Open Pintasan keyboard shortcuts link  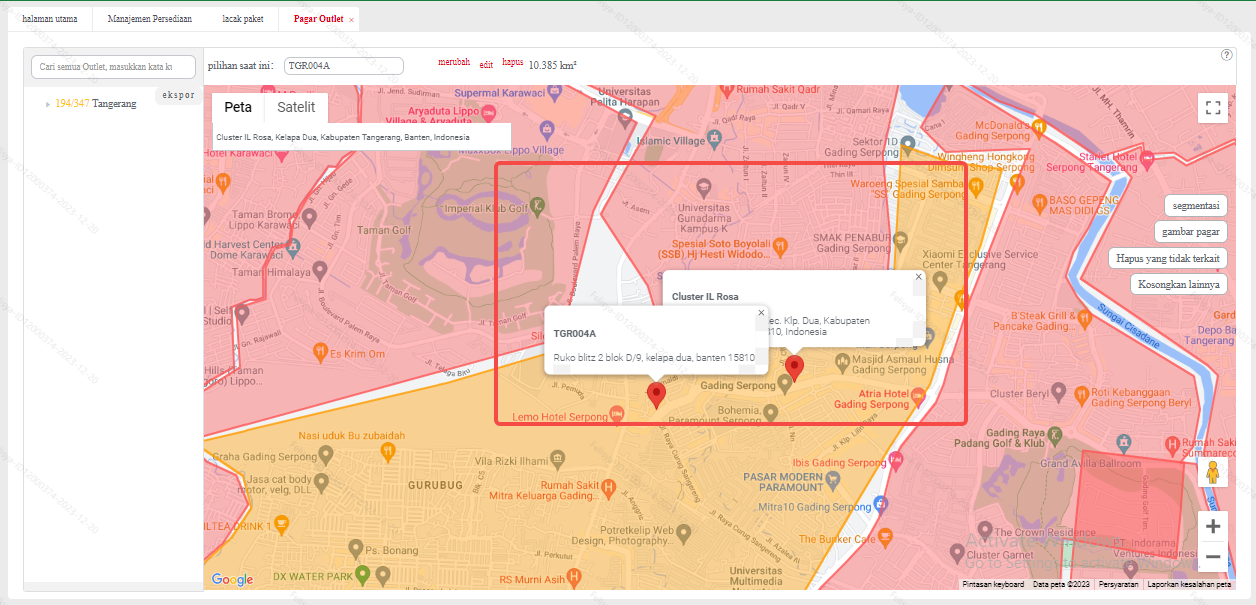click(x=993, y=584)
